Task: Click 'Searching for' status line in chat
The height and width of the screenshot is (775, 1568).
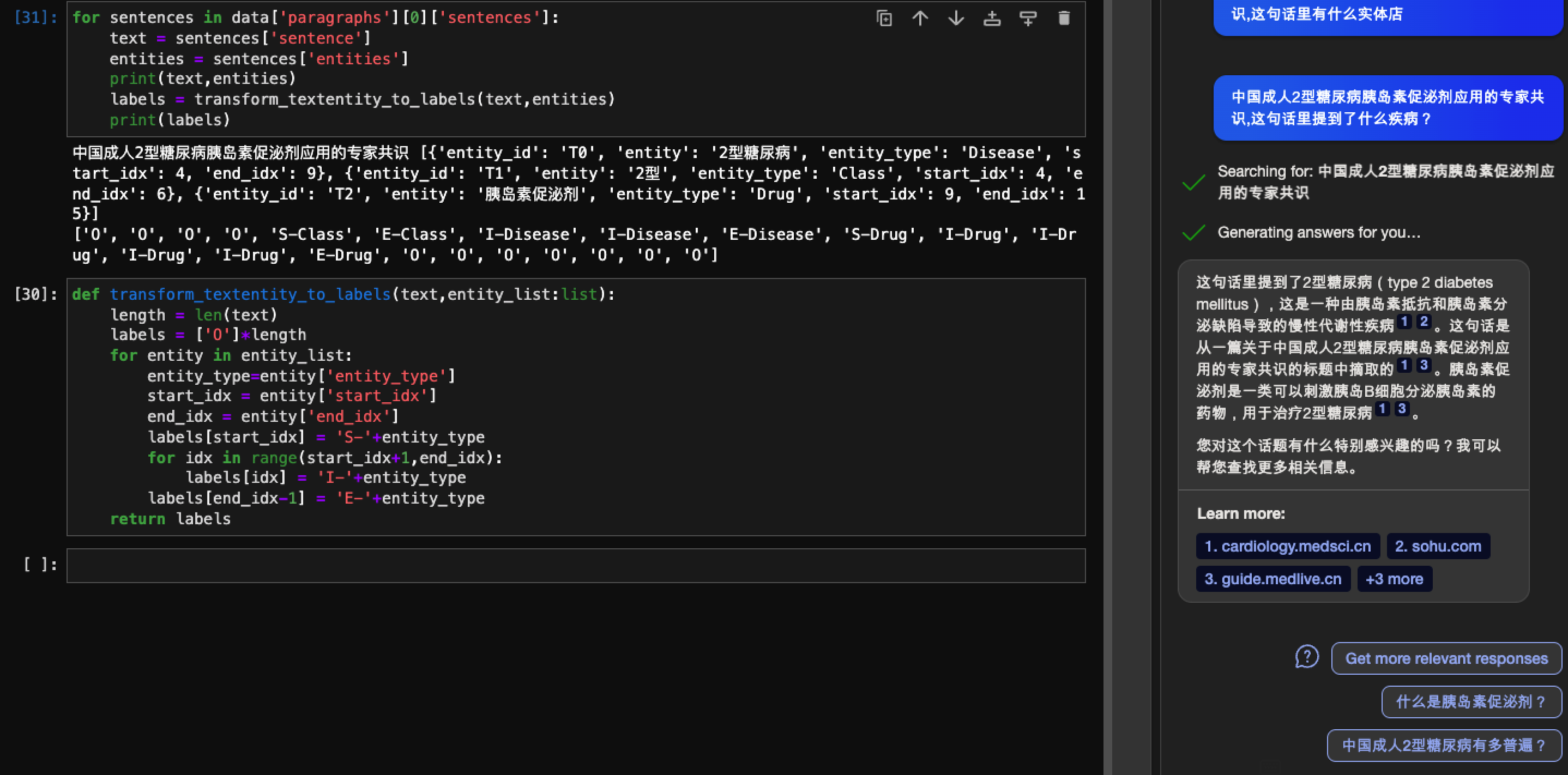Action: [x=1385, y=182]
